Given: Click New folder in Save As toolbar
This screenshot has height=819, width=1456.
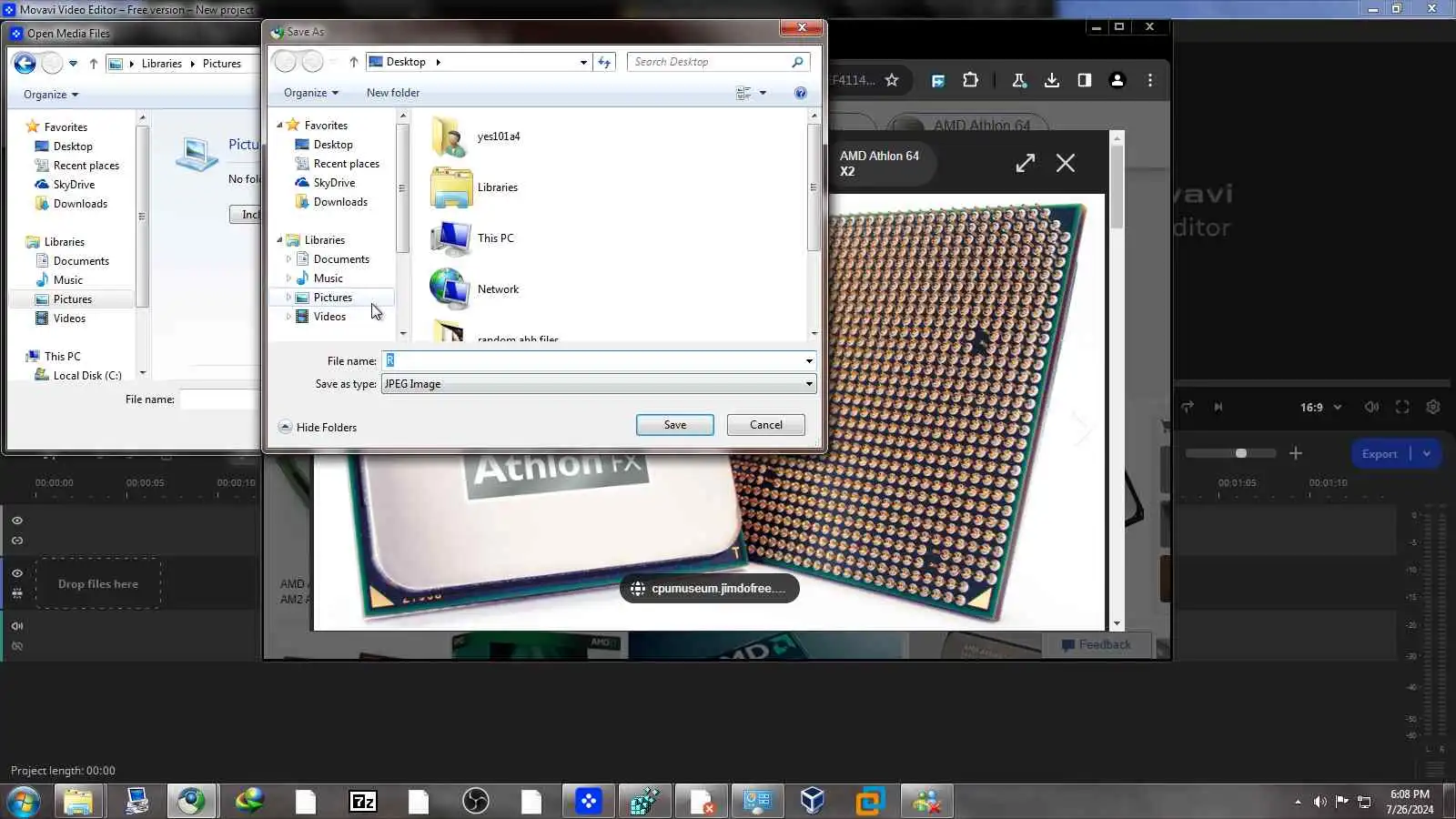Looking at the screenshot, I should pos(393,93).
